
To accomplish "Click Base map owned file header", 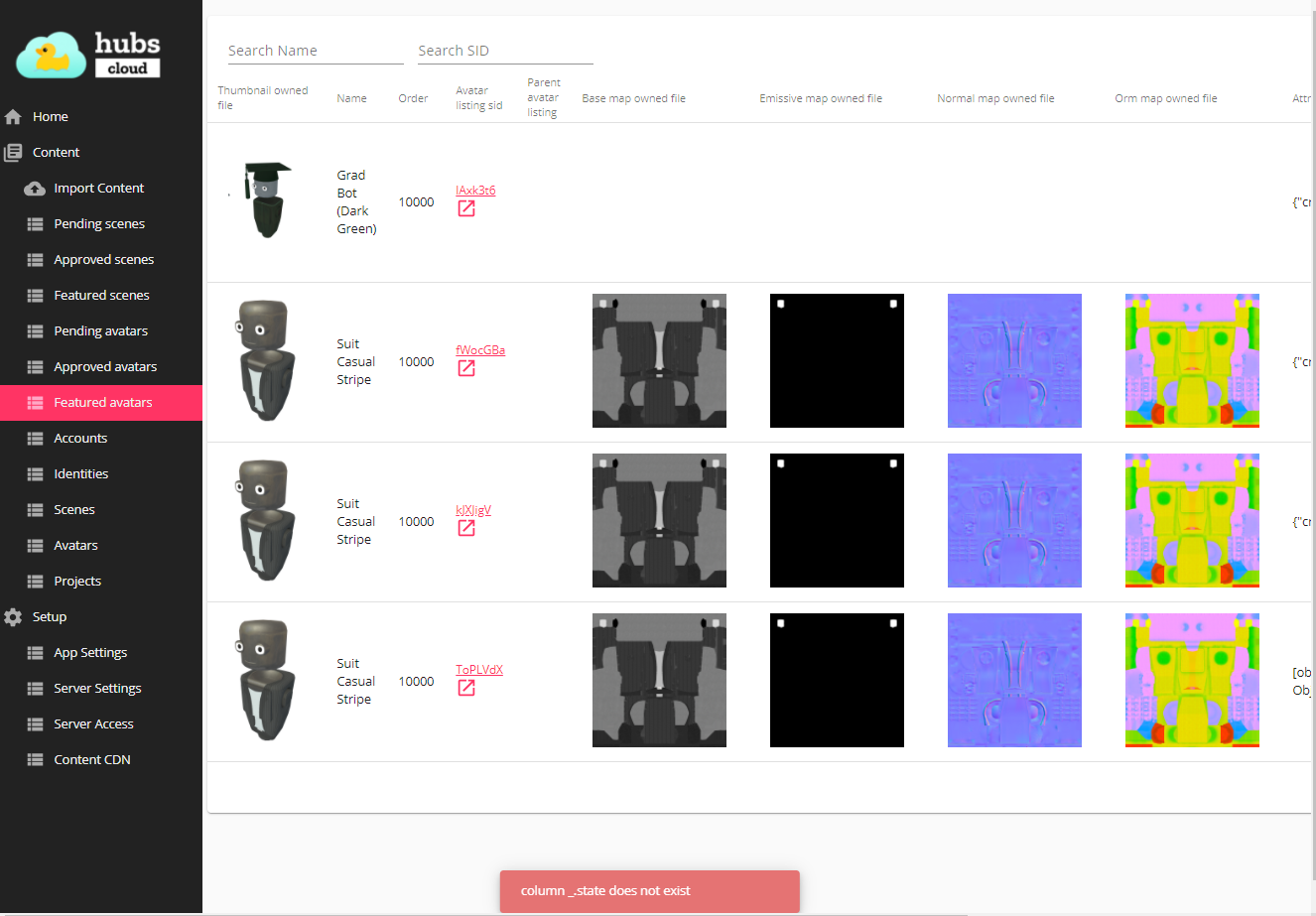I will (633, 98).
